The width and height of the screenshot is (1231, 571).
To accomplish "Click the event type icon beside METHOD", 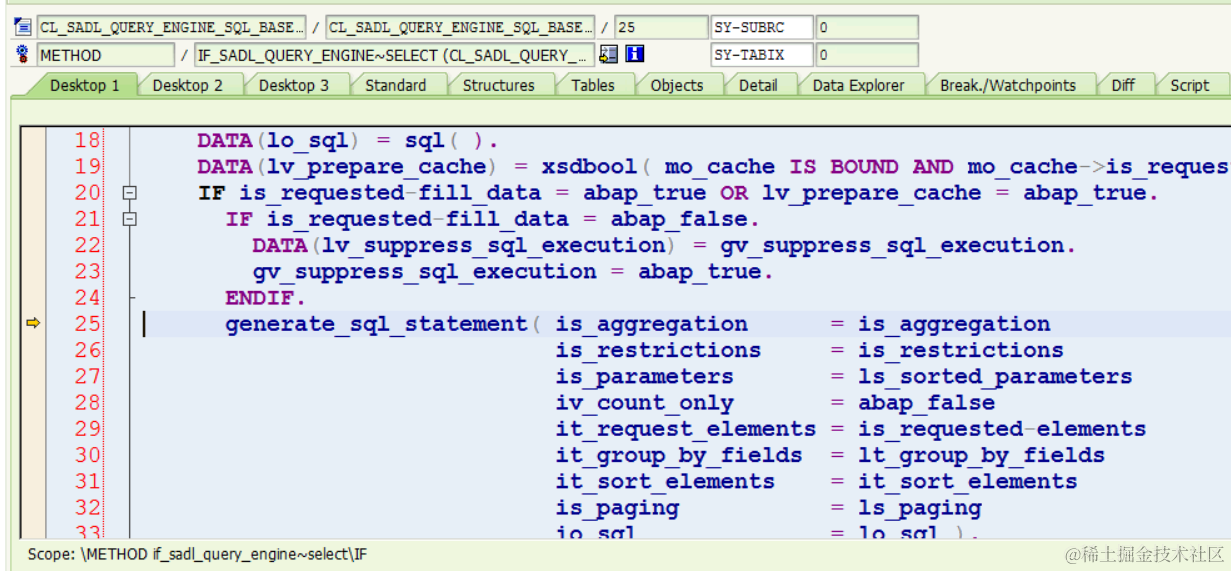I will 22,55.
